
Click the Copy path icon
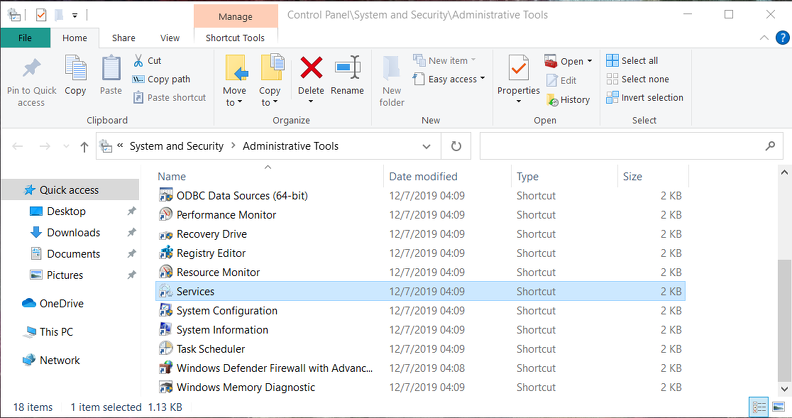[x=138, y=79]
